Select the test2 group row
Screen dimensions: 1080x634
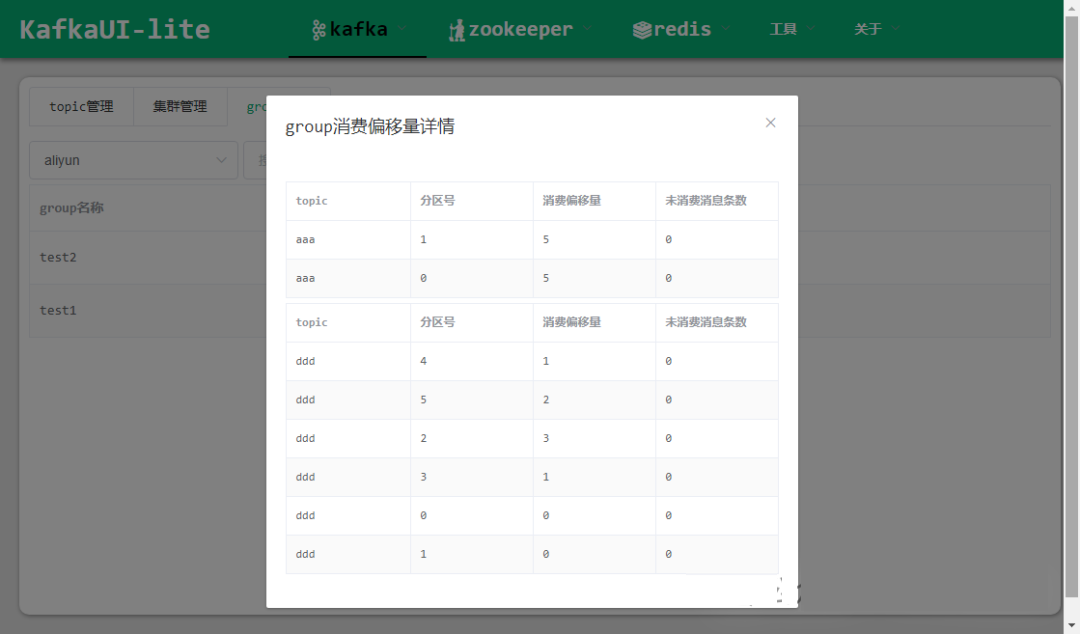pos(58,257)
